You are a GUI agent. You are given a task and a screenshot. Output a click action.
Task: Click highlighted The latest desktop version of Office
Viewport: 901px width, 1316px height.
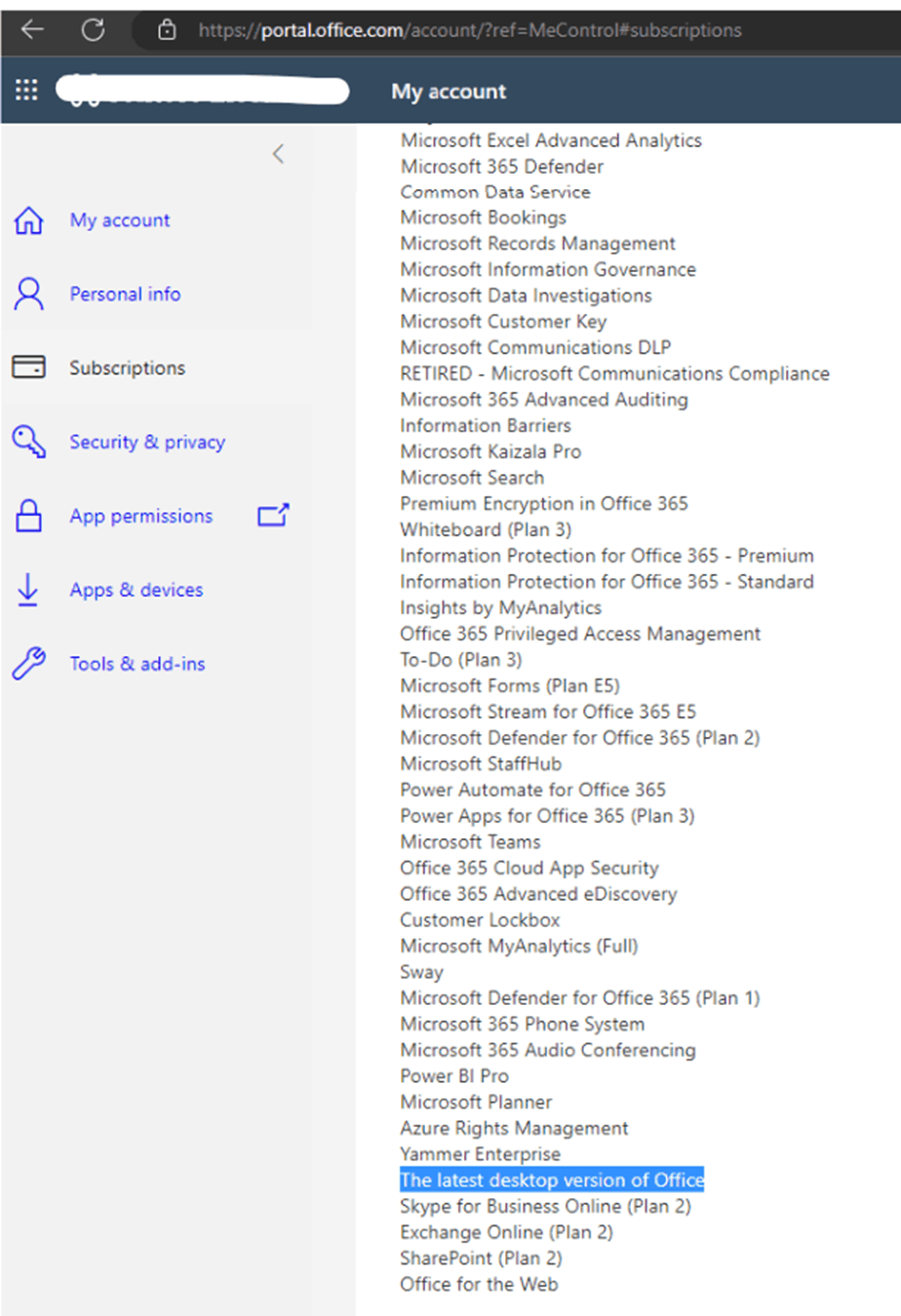[552, 1180]
